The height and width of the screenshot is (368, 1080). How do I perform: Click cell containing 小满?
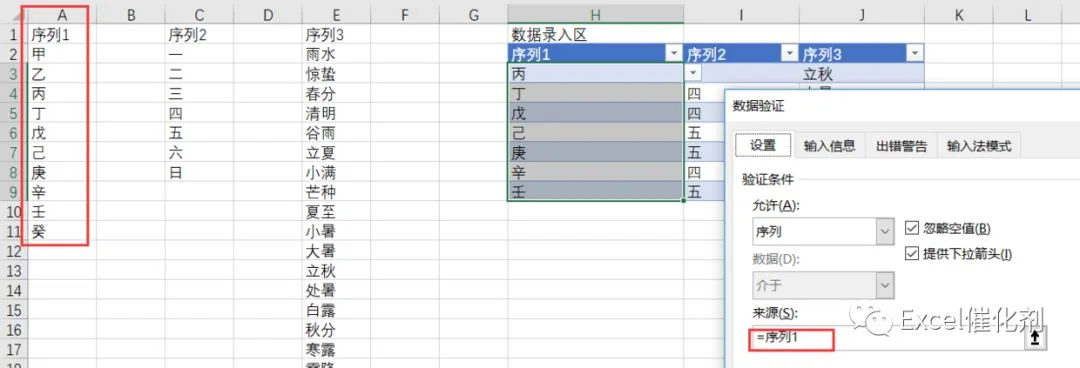coord(336,172)
